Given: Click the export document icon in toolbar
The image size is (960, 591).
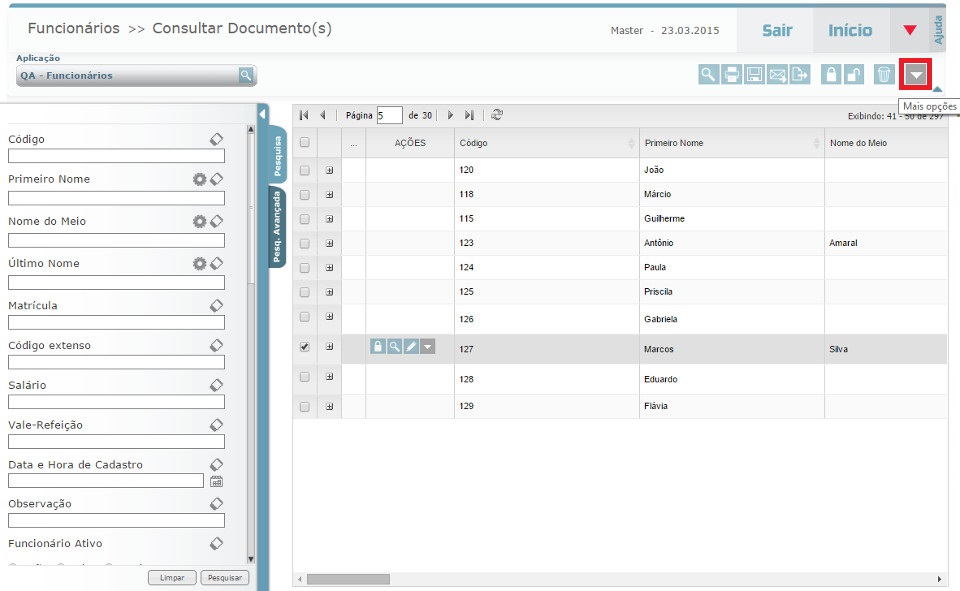Looking at the screenshot, I should point(800,74).
